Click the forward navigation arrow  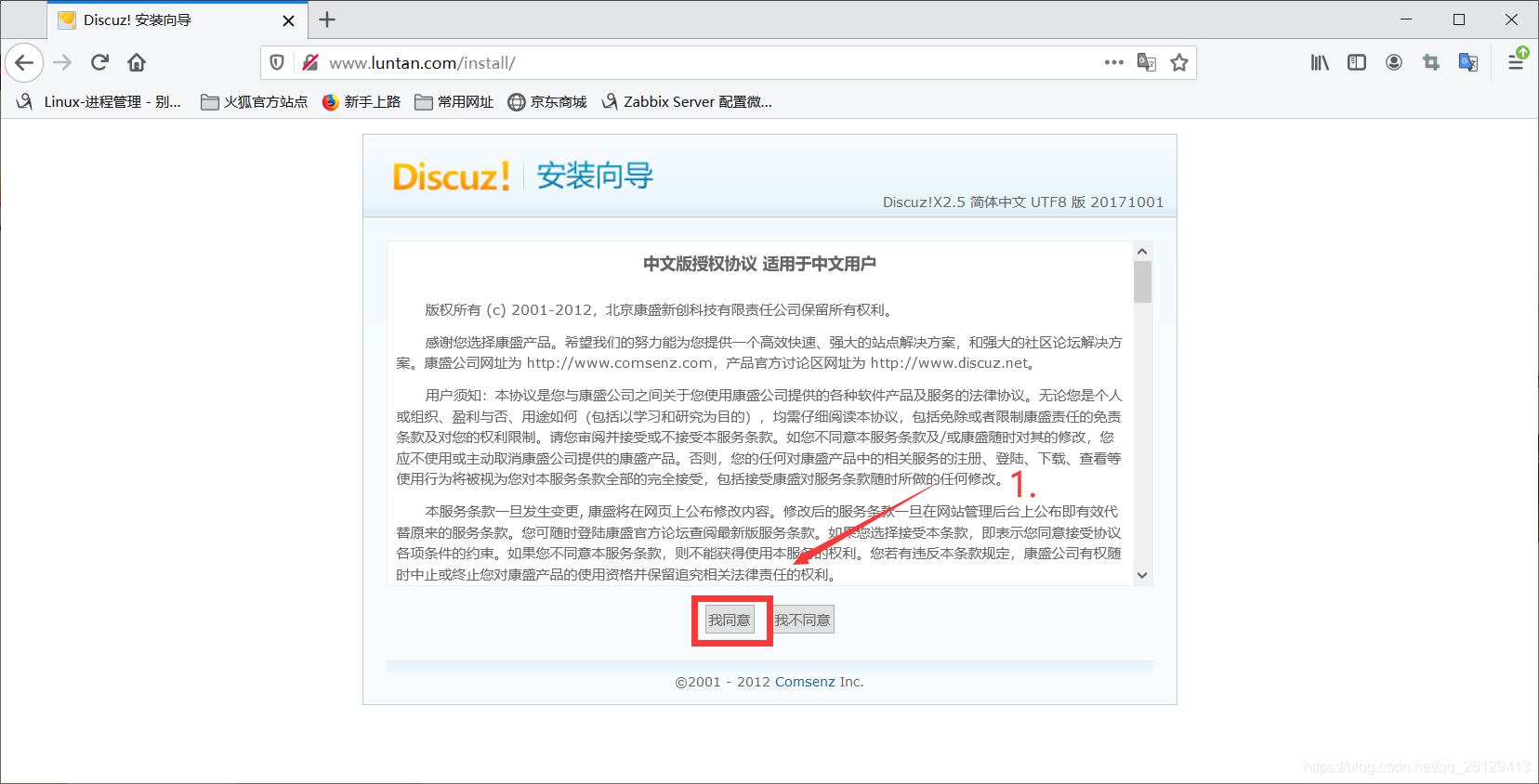click(x=62, y=62)
